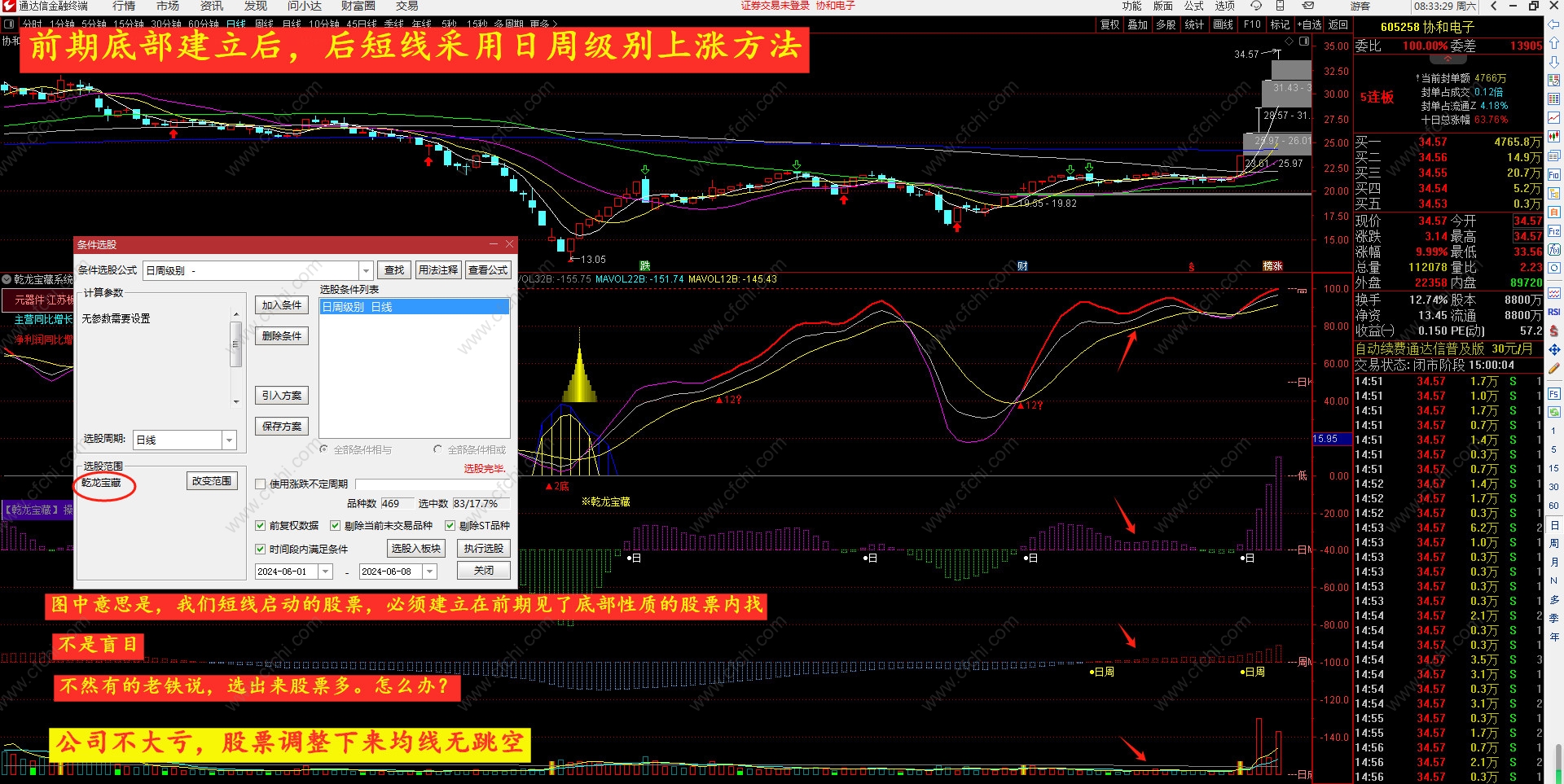Switch to the 周线 period tab
This screenshot has width=1564, height=784.
(x=264, y=24)
